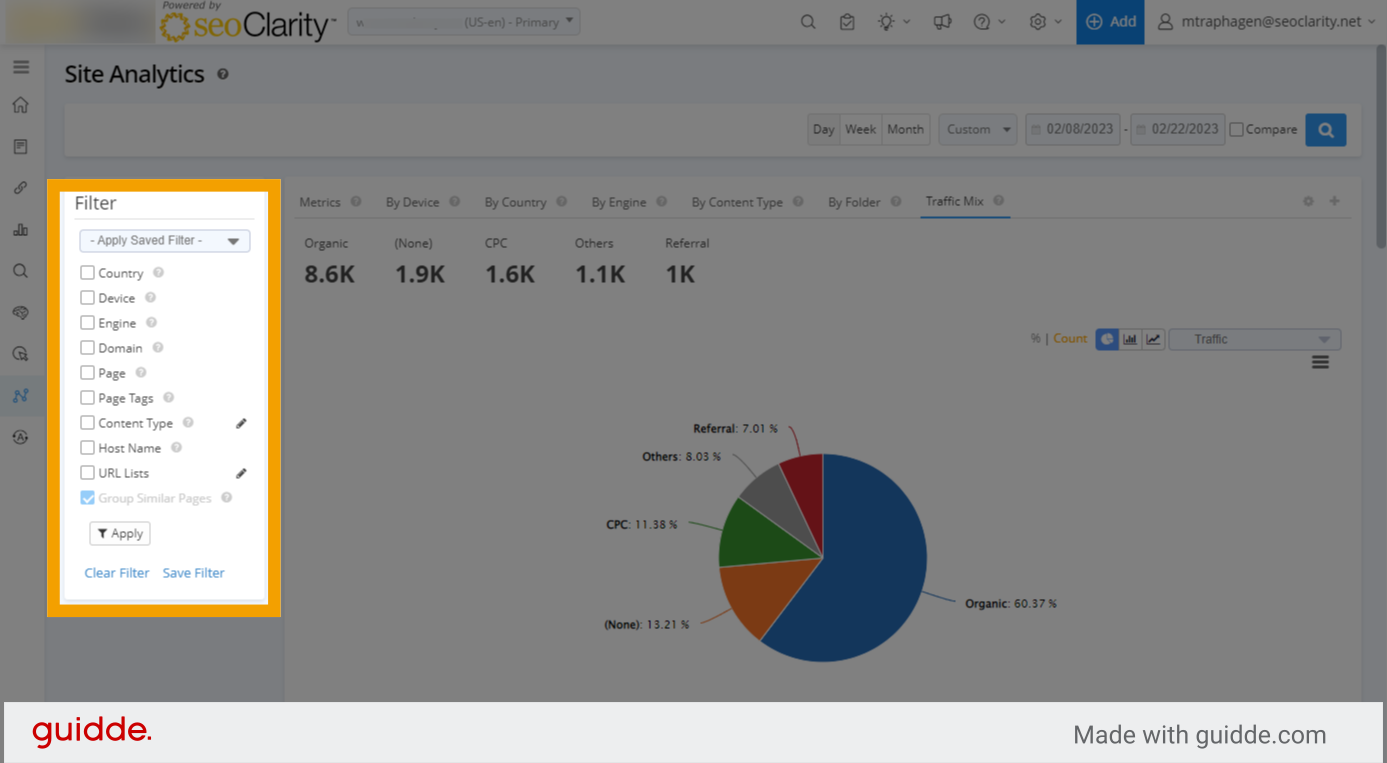
Task: Open the Traffic metric dropdown
Action: tap(1255, 339)
